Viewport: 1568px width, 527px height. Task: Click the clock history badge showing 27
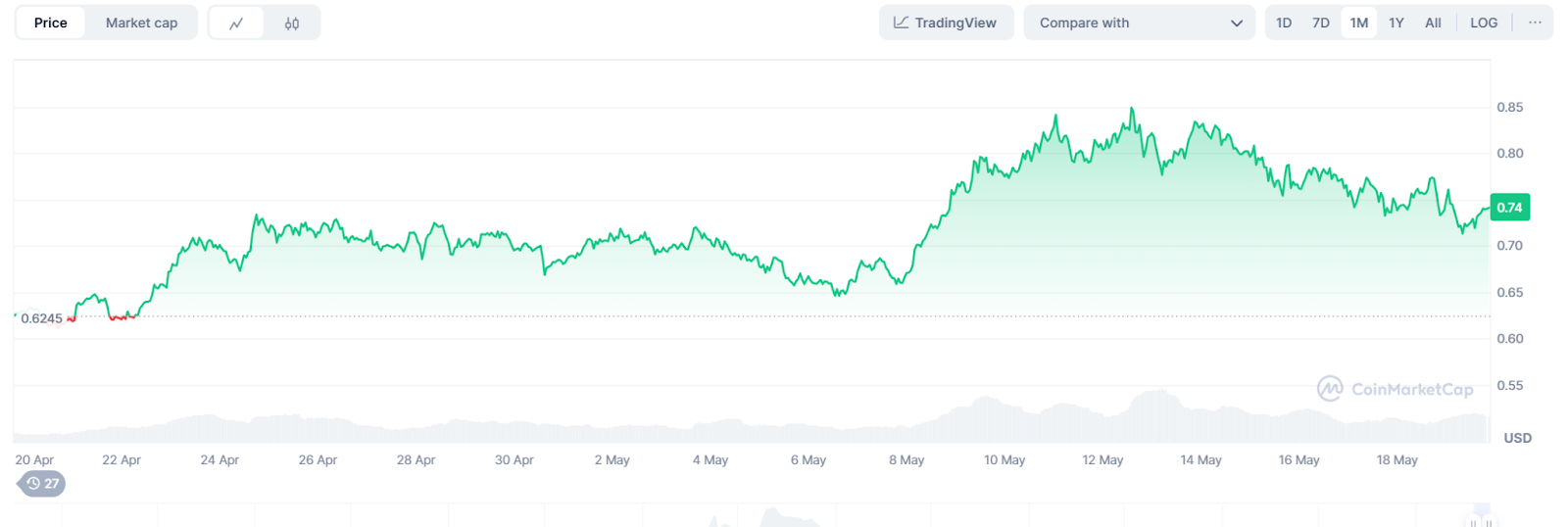coord(42,483)
